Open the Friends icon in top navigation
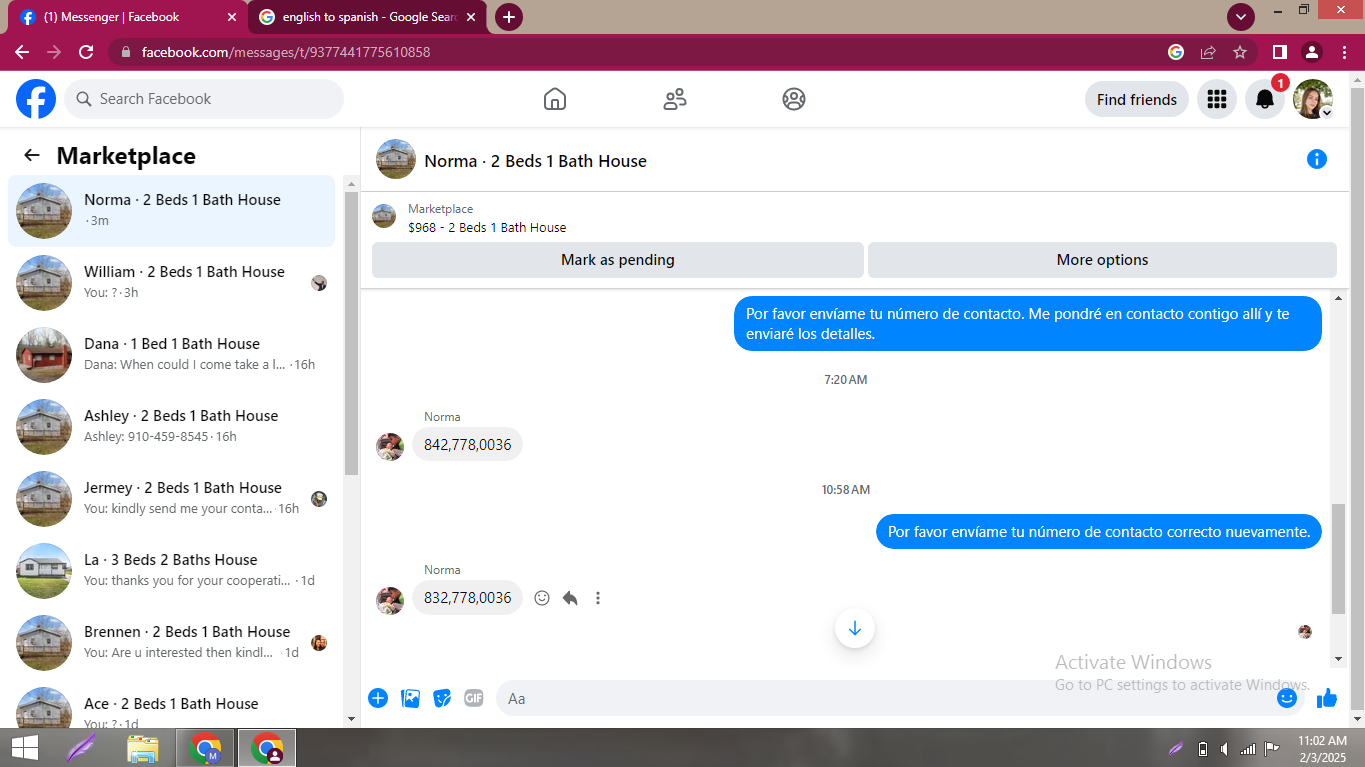The height and width of the screenshot is (767, 1365). [675, 99]
